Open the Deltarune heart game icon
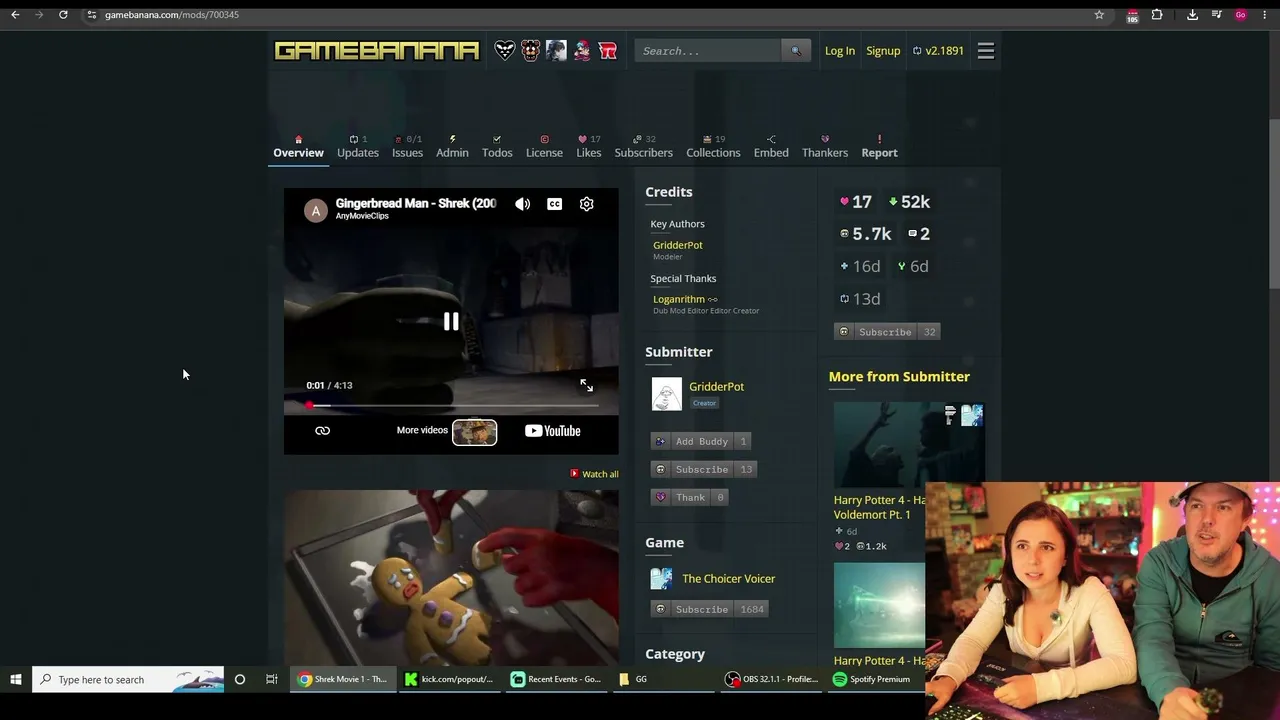This screenshot has height=720, width=1280. [505, 51]
